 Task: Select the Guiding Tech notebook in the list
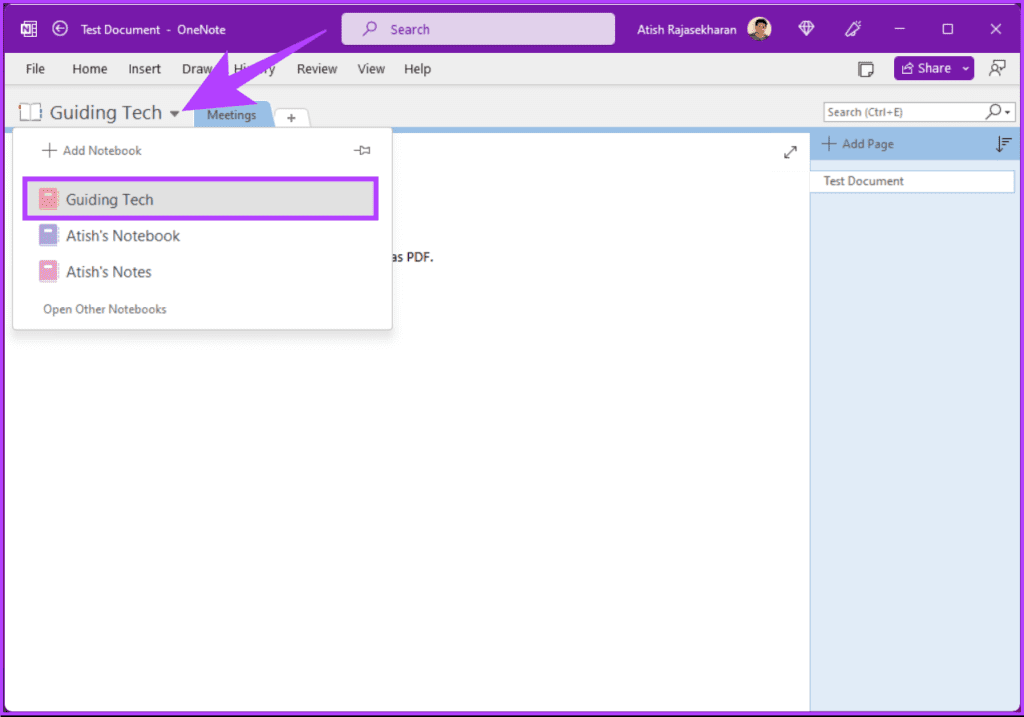[200, 199]
